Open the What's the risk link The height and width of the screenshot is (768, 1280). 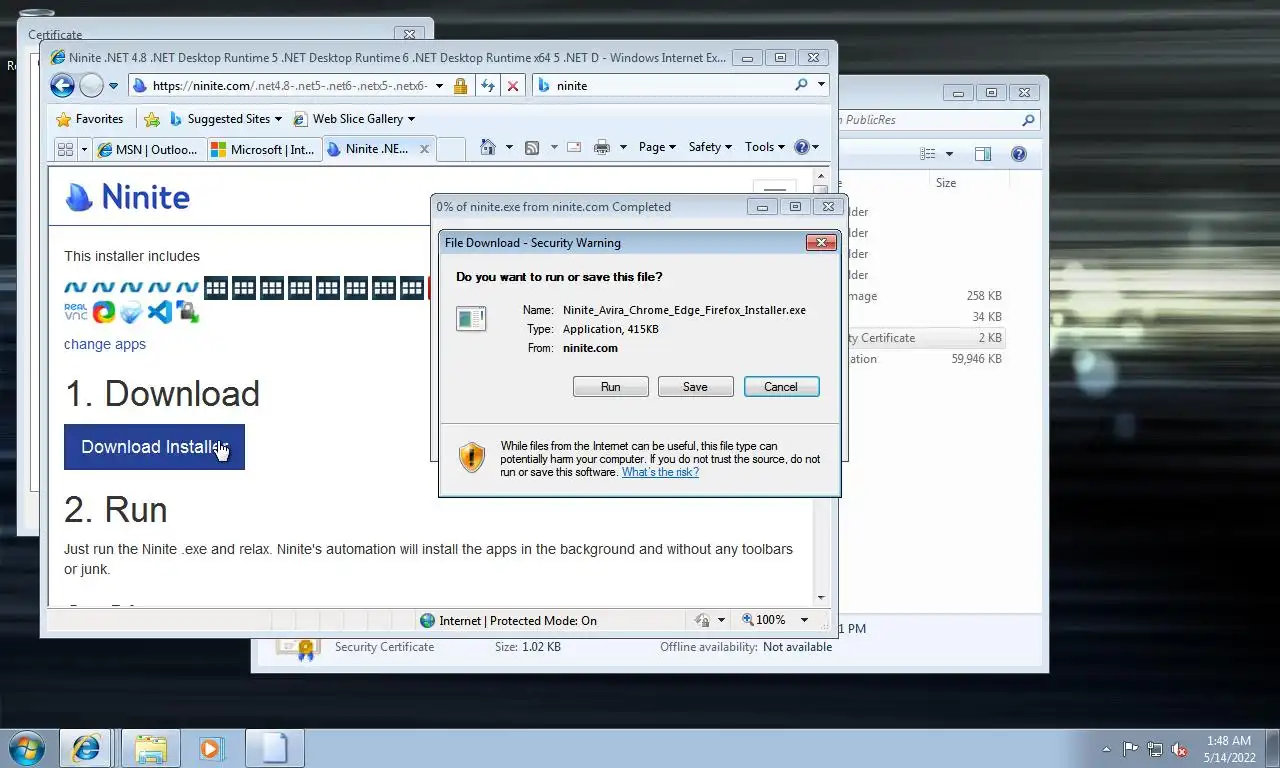point(660,472)
